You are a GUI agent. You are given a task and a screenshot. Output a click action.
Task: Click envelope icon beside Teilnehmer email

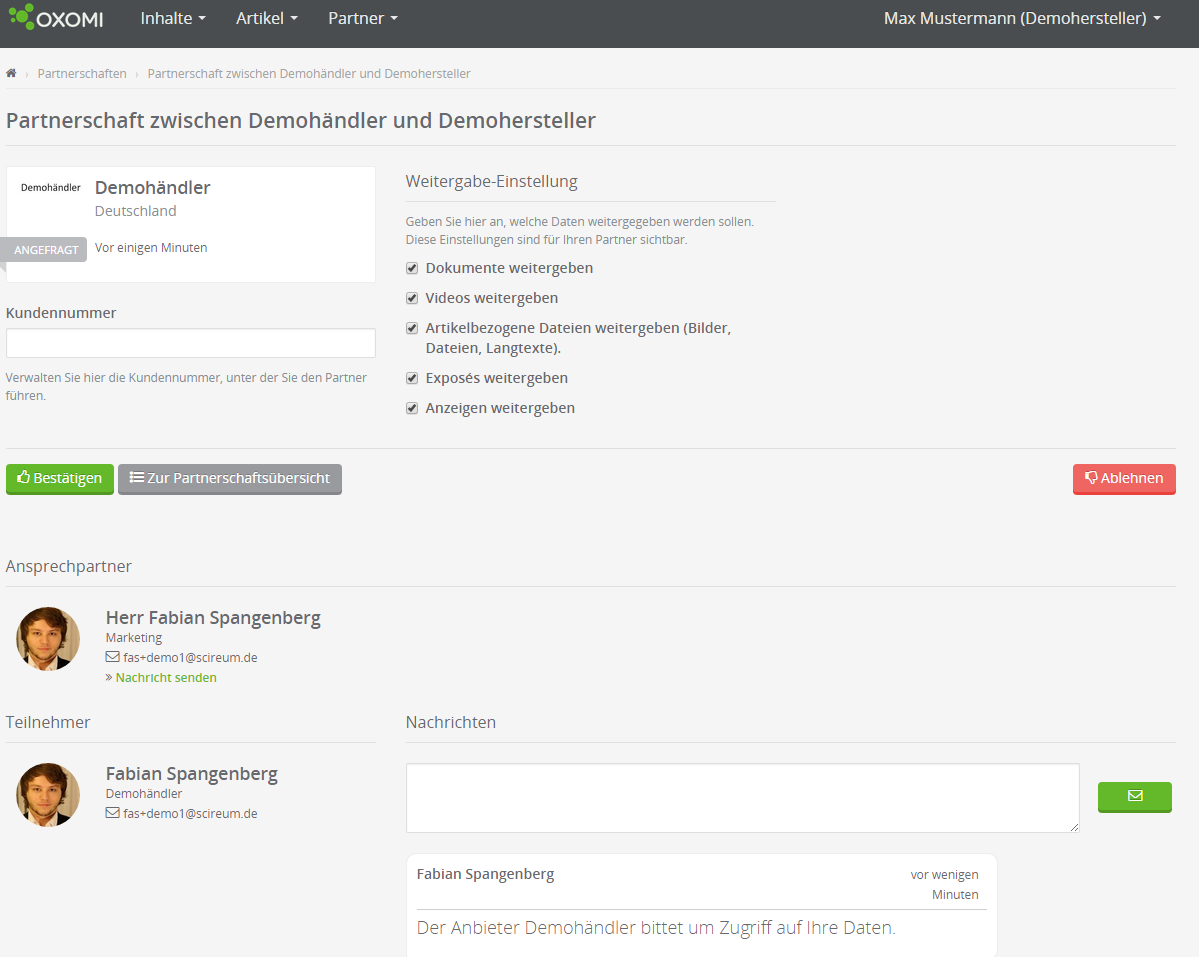pos(112,814)
